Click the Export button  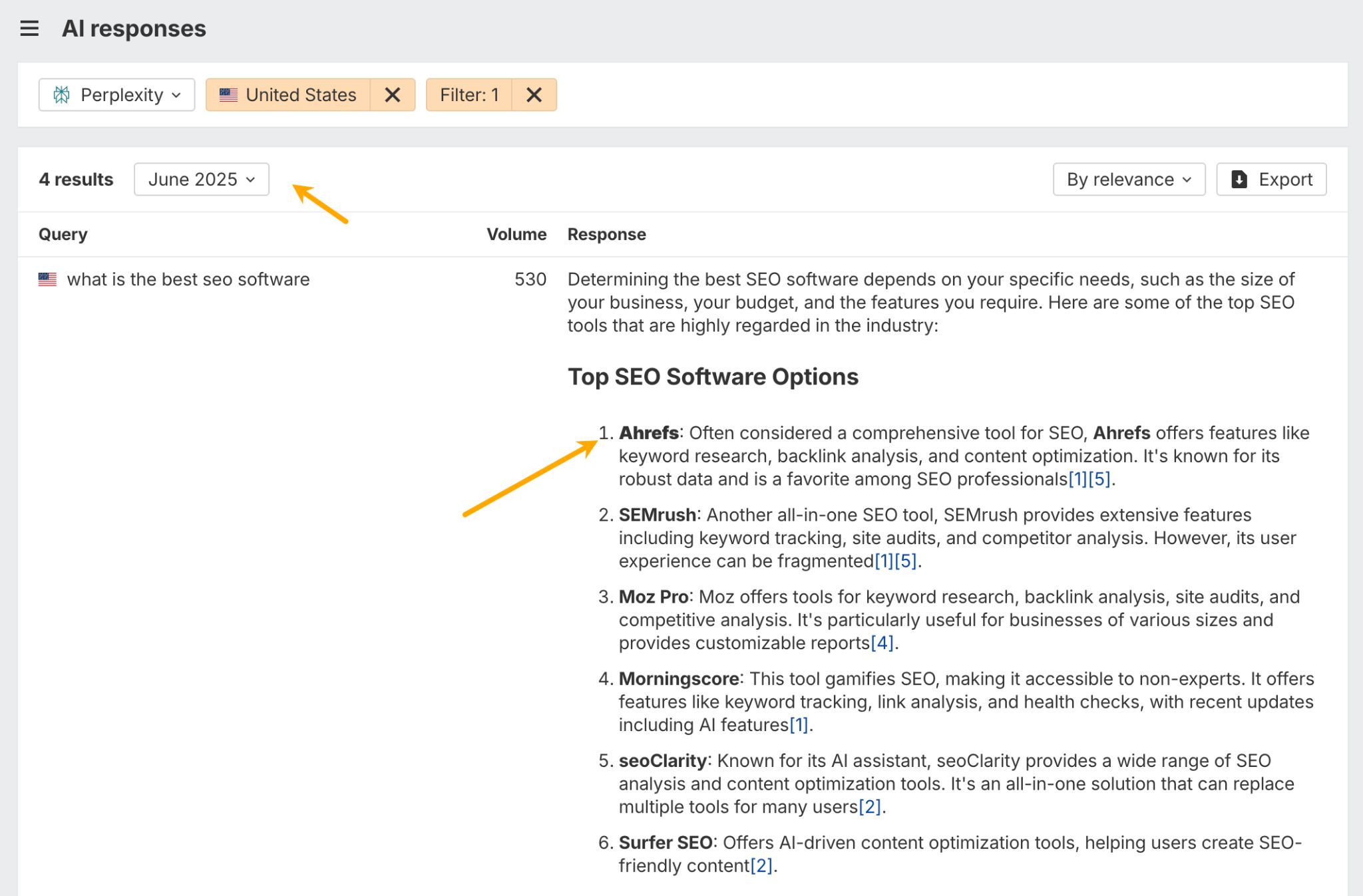(1272, 179)
